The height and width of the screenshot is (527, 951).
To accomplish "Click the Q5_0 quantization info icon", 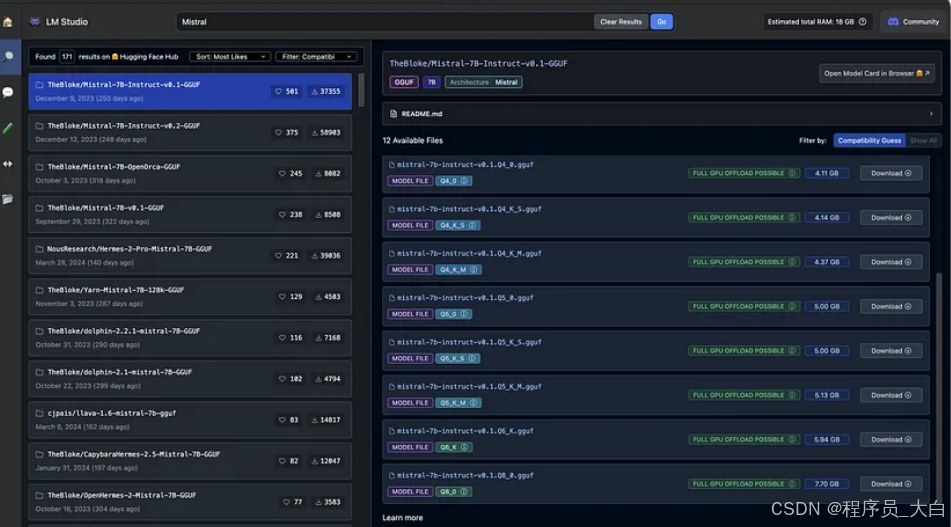I will click(464, 314).
